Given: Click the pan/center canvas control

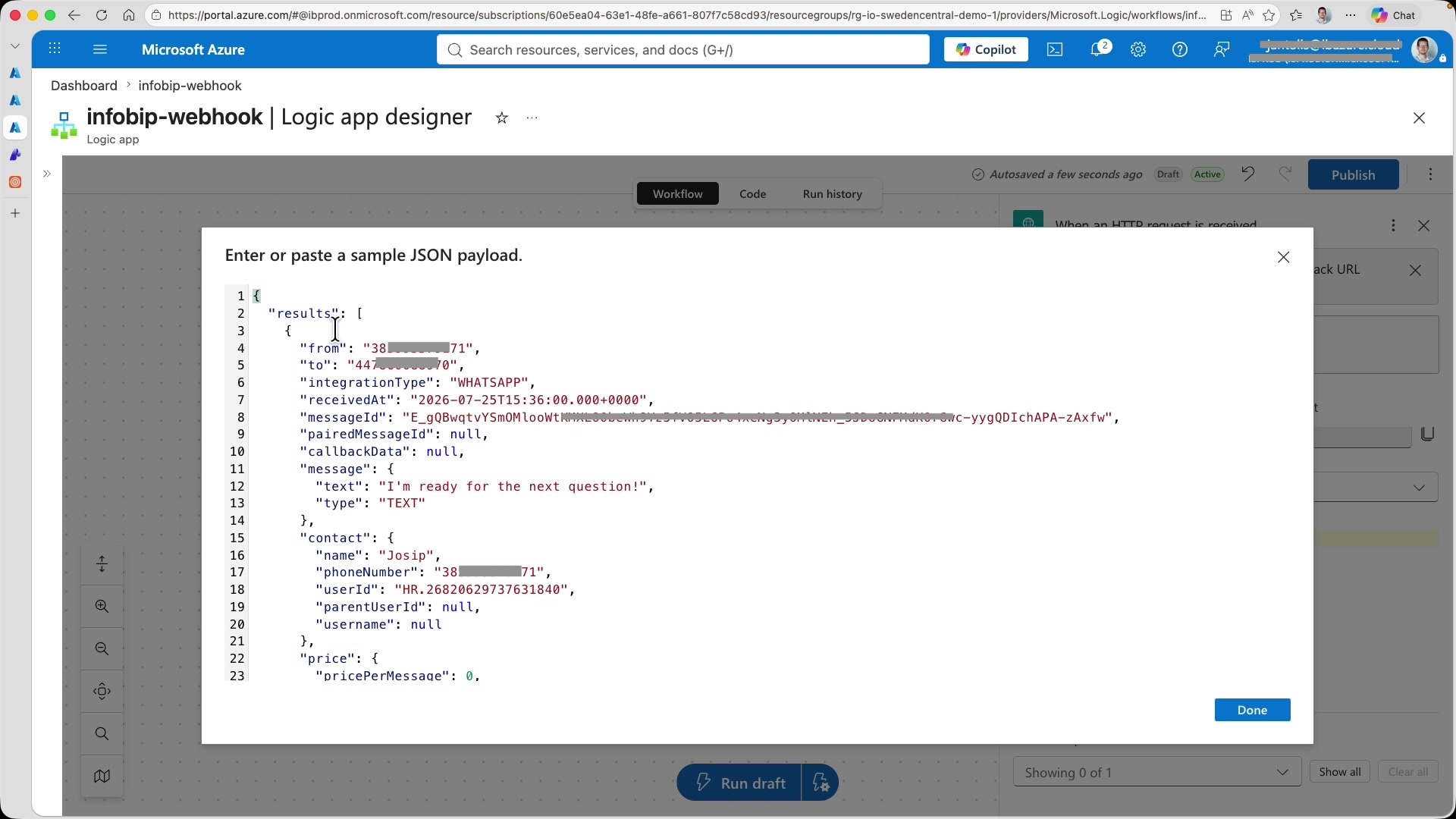Looking at the screenshot, I should [102, 692].
